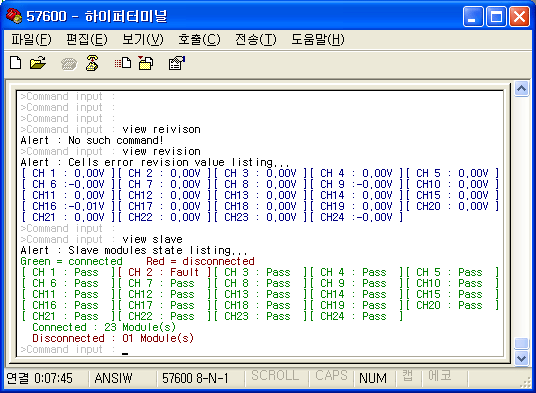The width and height of the screenshot is (536, 393).
Task: Click the Disconnect phone icon
Action: click(92, 63)
